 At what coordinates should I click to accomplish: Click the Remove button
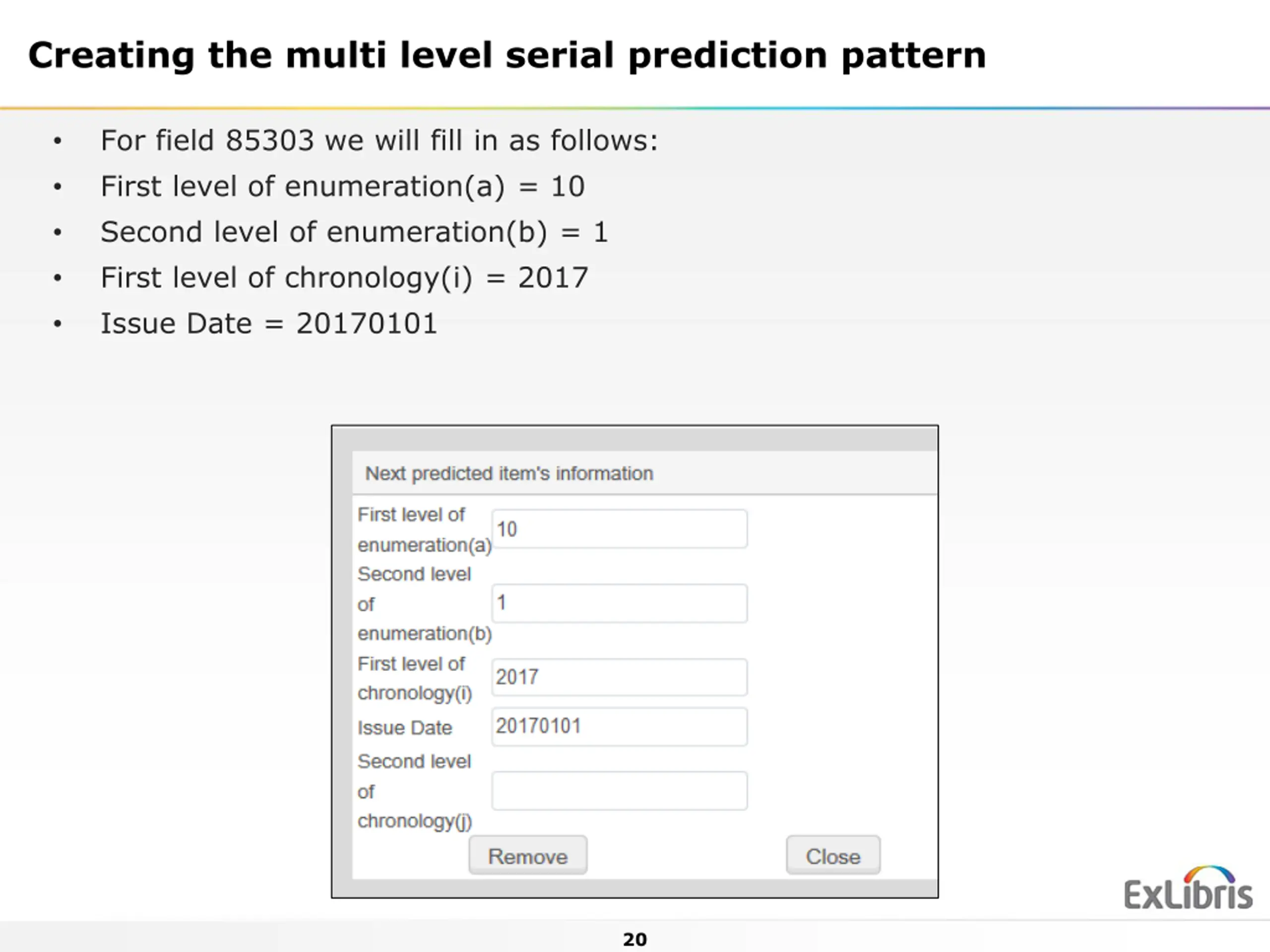(x=528, y=856)
